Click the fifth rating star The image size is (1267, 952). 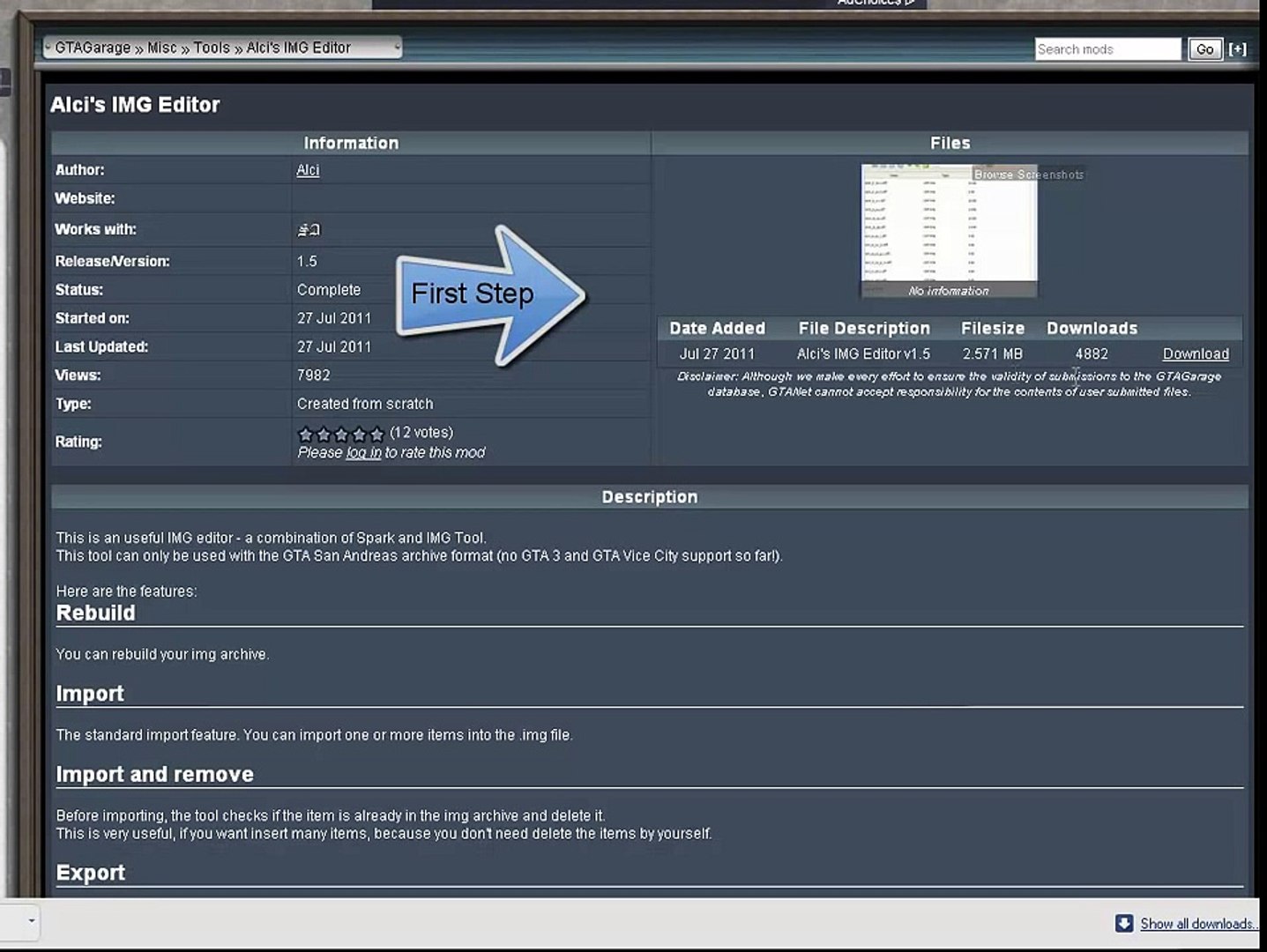pyautogui.click(x=376, y=434)
